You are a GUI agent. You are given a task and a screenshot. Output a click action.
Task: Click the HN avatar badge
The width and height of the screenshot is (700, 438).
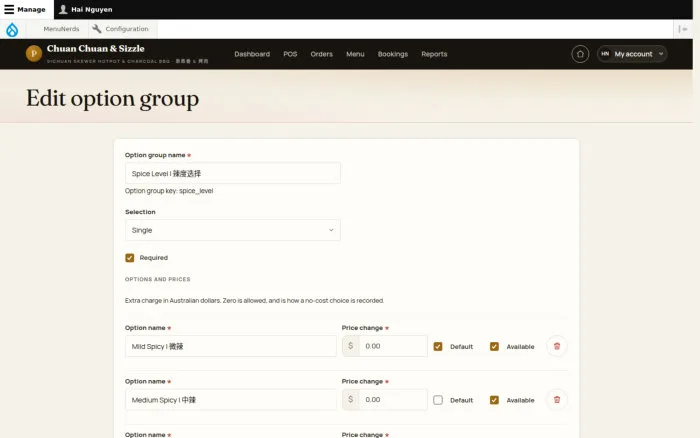tap(605, 54)
